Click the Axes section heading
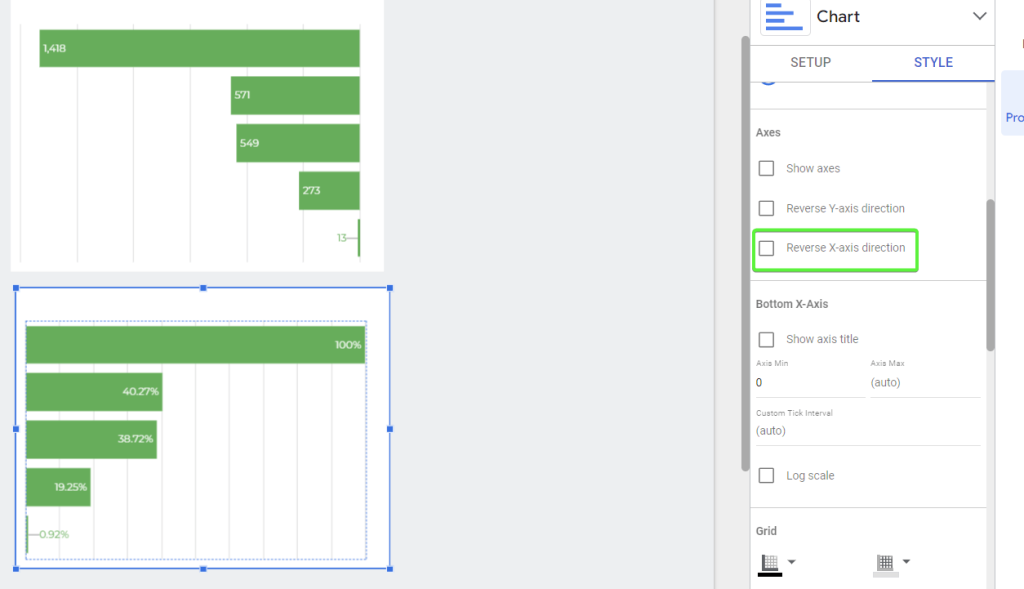Screen dimensions: 1024x589 tap(768, 133)
